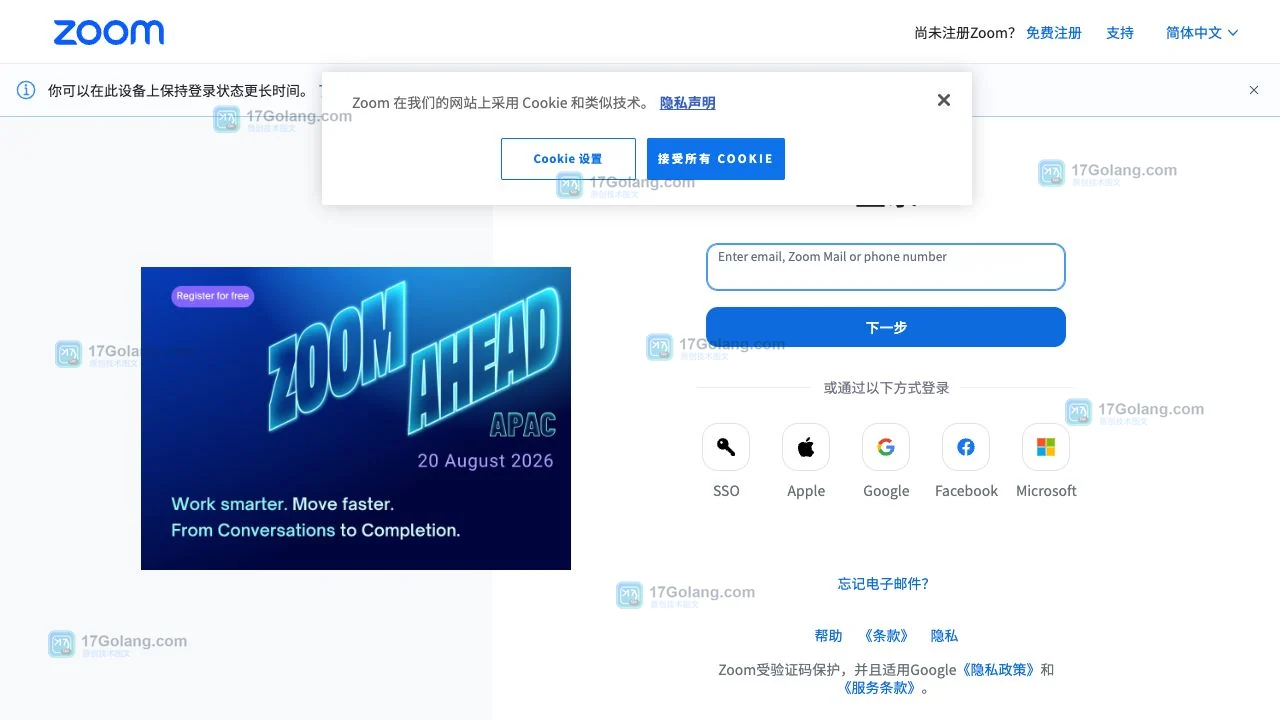Screen dimensions: 1280x720
Task: Click the Zoom Ahead APAC promo banner
Action: (x=356, y=418)
